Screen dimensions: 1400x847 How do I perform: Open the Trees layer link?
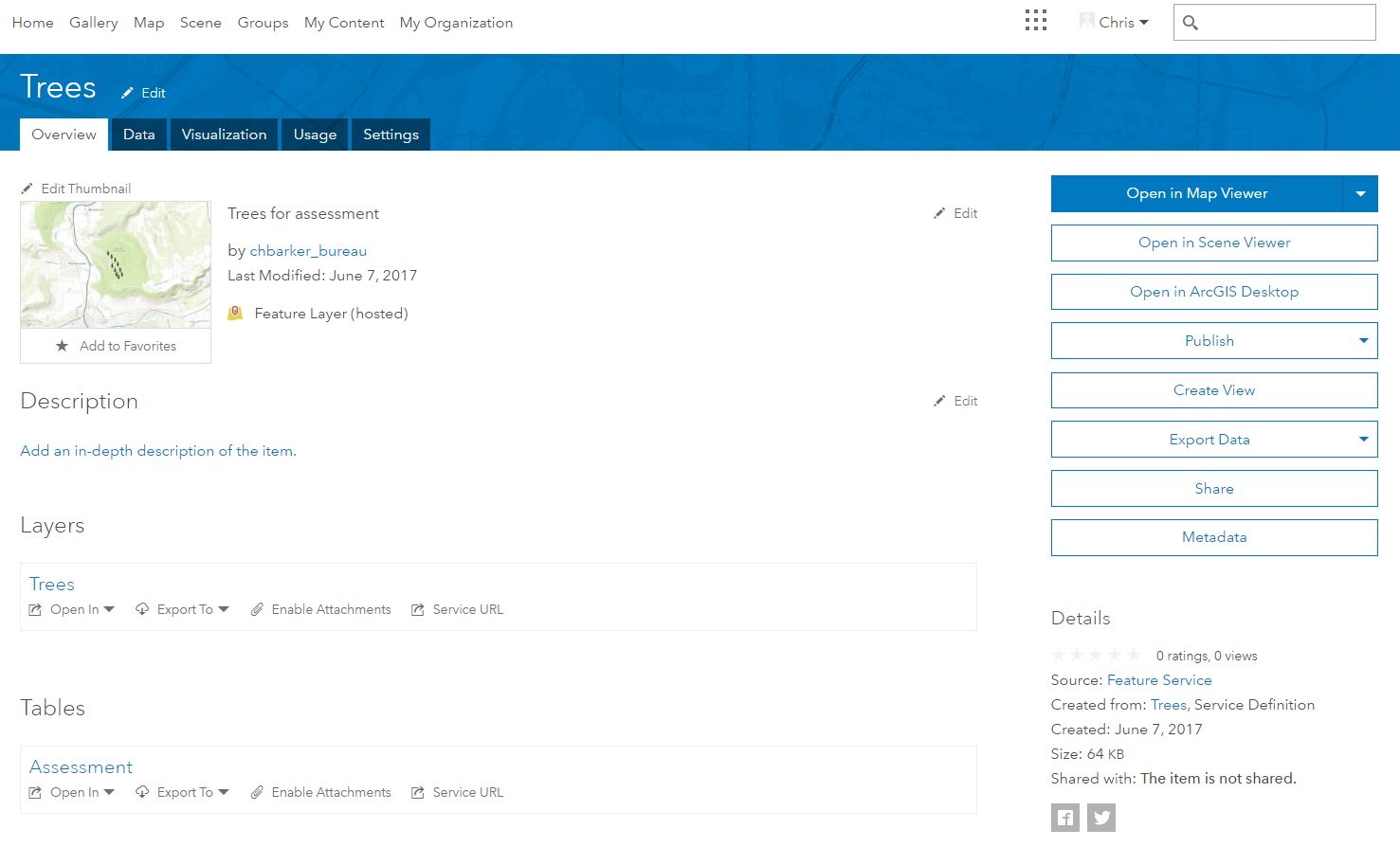click(52, 585)
